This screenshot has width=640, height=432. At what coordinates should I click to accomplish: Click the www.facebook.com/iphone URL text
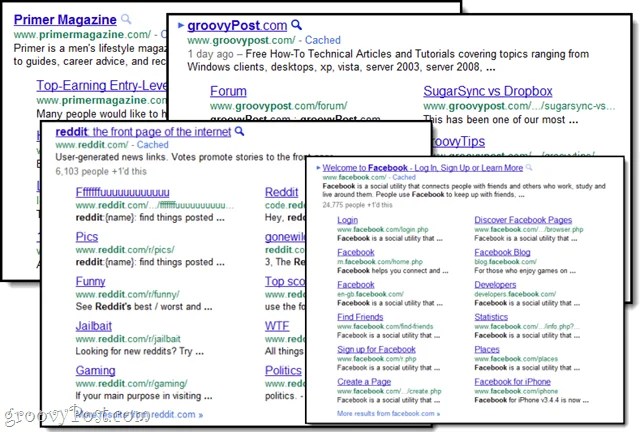pos(516,391)
